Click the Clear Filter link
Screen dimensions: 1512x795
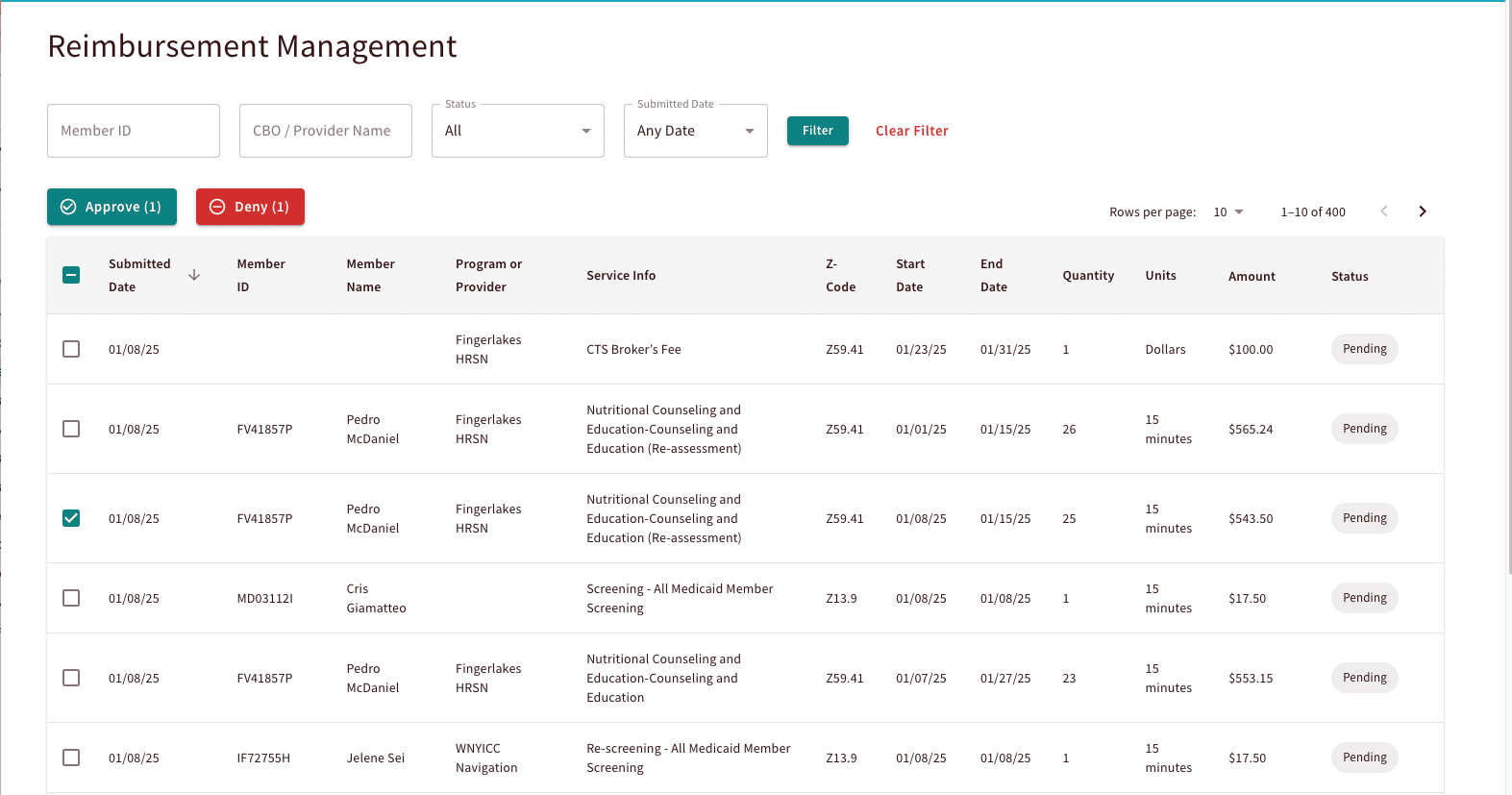pos(912,131)
